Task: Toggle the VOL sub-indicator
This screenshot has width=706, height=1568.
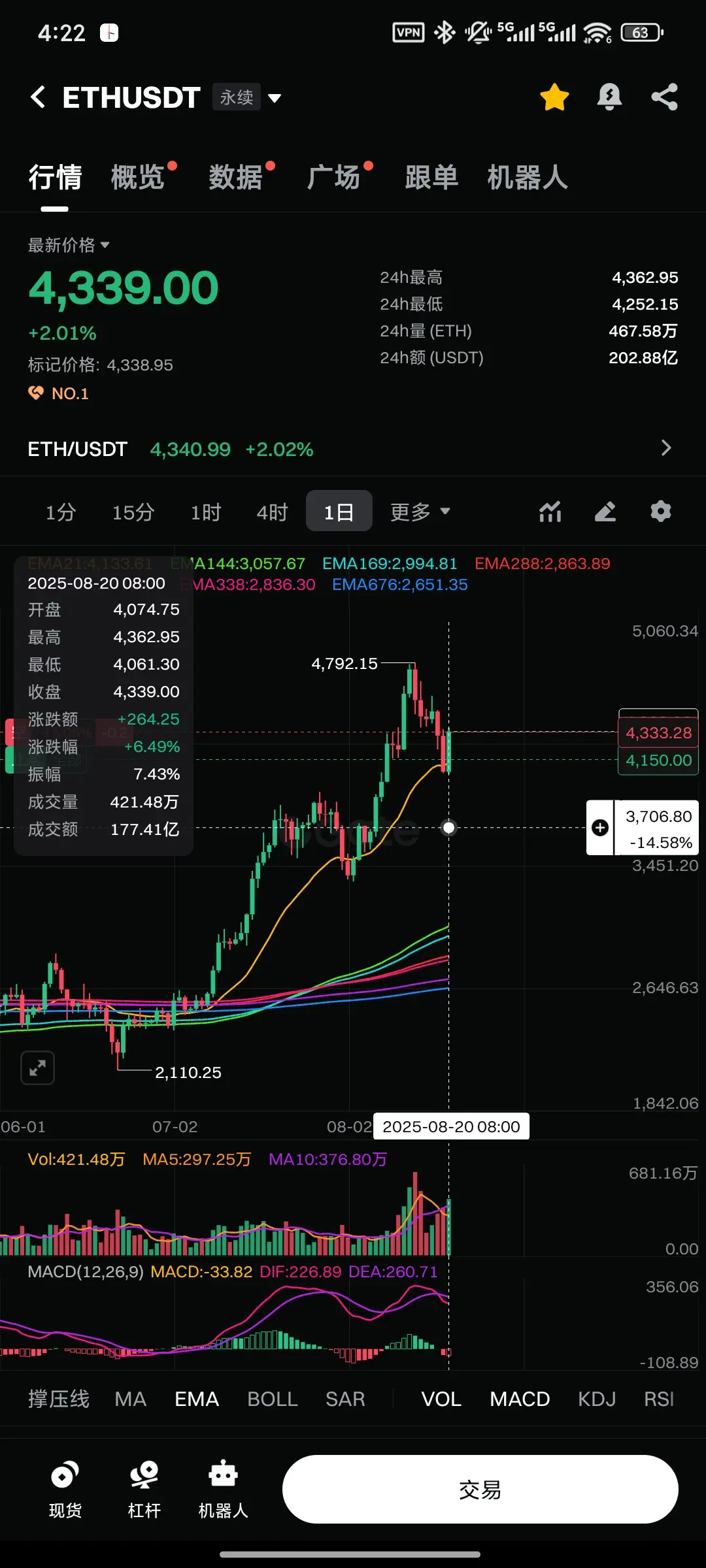Action: coord(441,1399)
